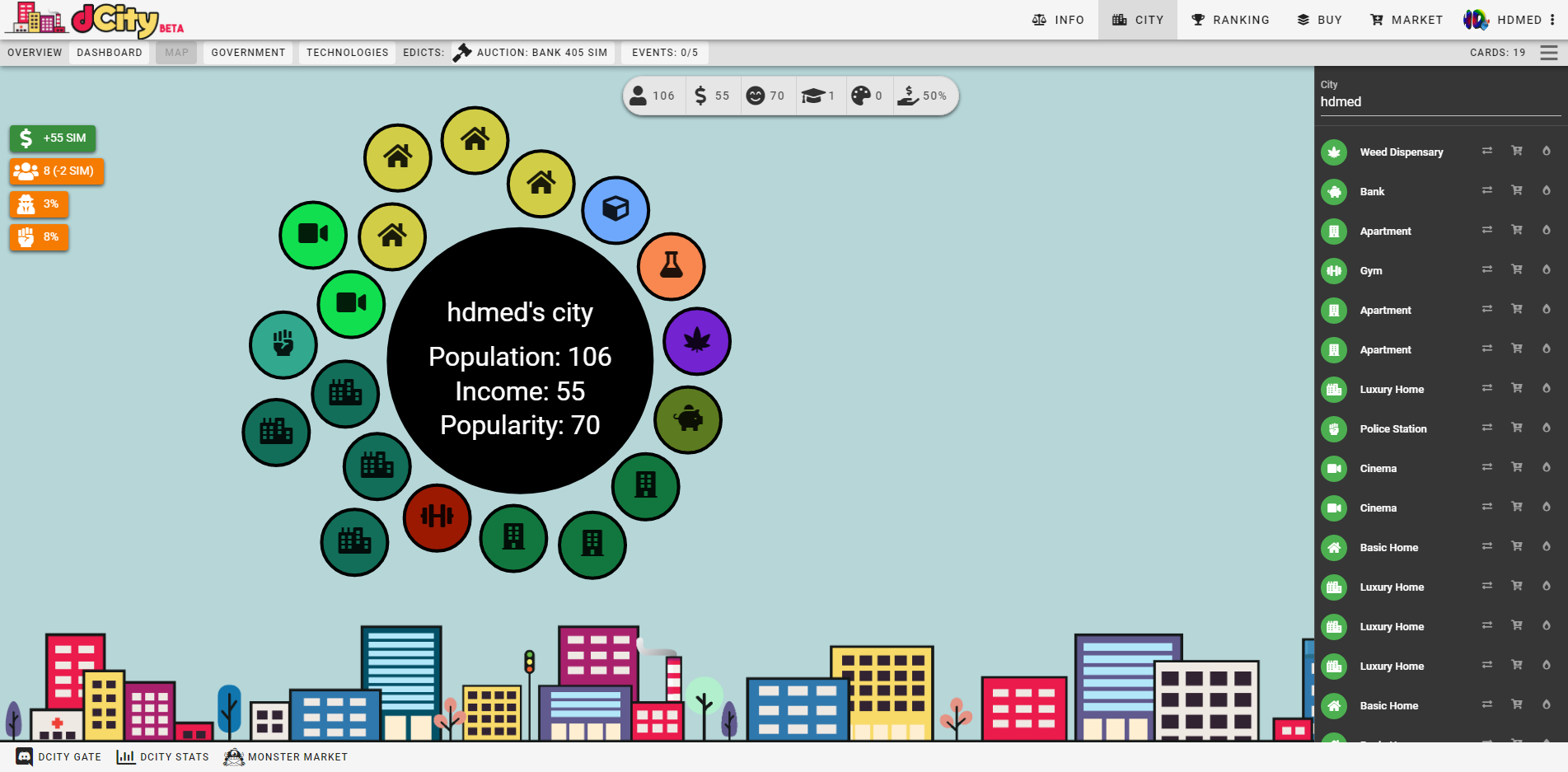Select the Bank row label
Screen dimensions: 1568x772
click(1372, 192)
